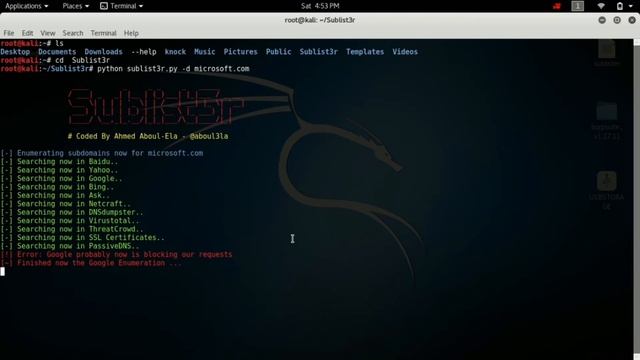Click the 'Public' directory name

click(x=278, y=52)
